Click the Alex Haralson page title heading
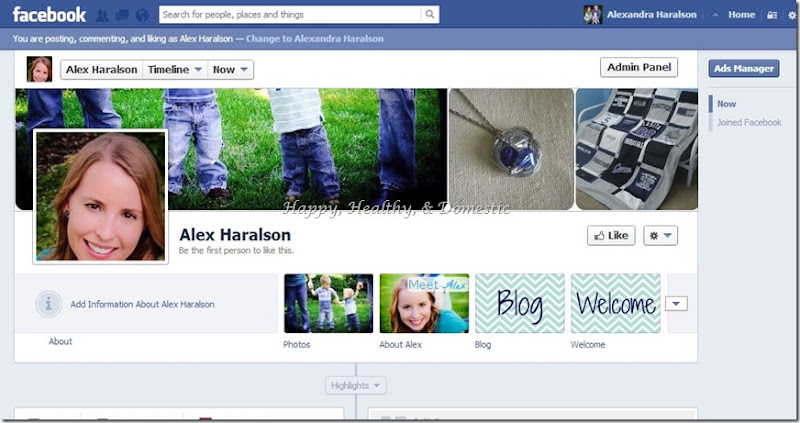The height and width of the screenshot is (423, 800). (x=235, y=235)
